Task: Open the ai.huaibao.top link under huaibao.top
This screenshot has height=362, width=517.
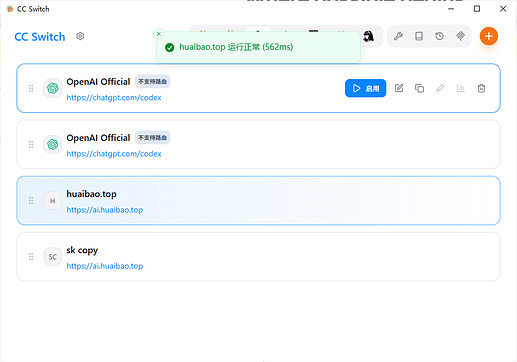Action: [105, 210]
